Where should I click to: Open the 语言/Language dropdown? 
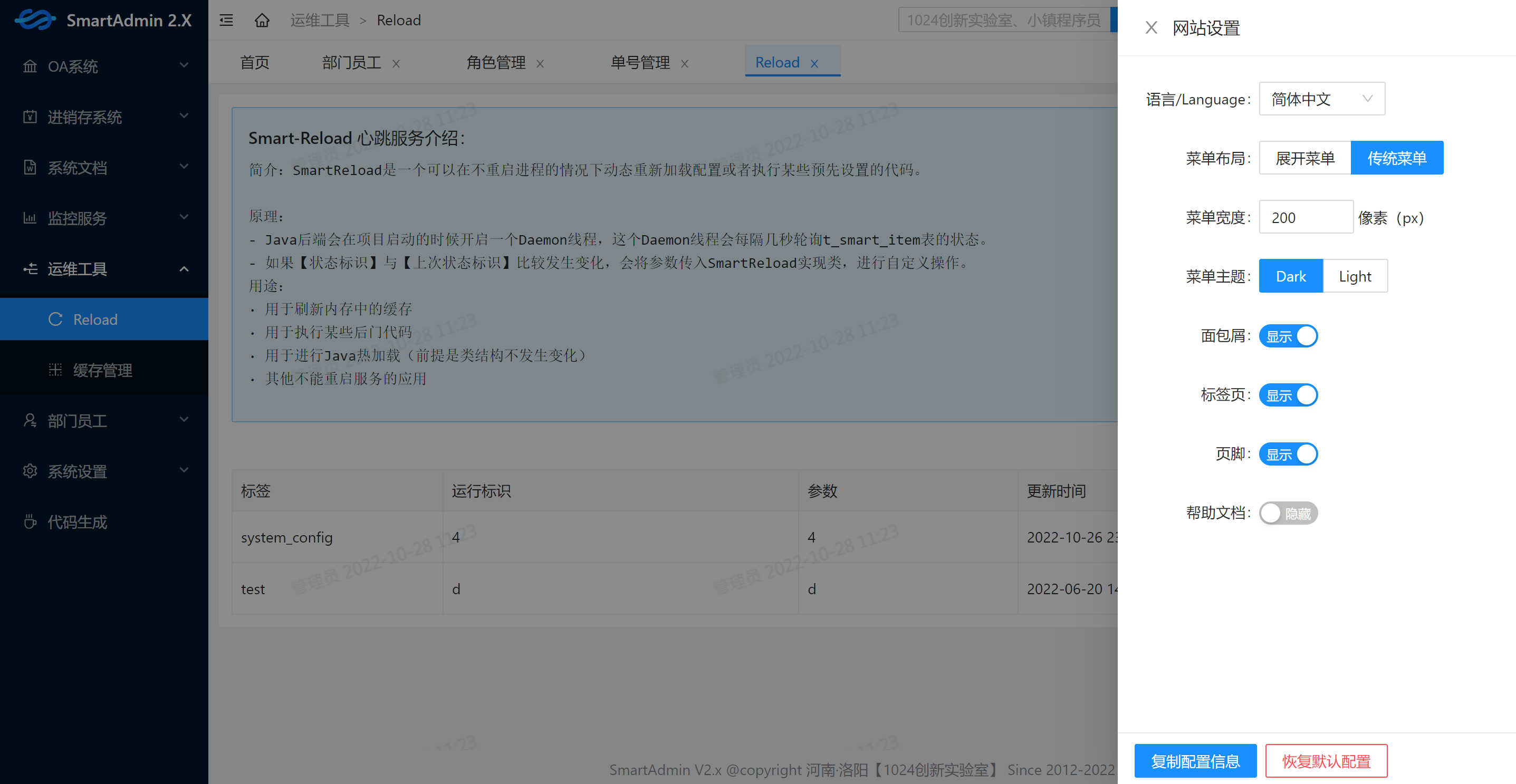pos(1321,99)
